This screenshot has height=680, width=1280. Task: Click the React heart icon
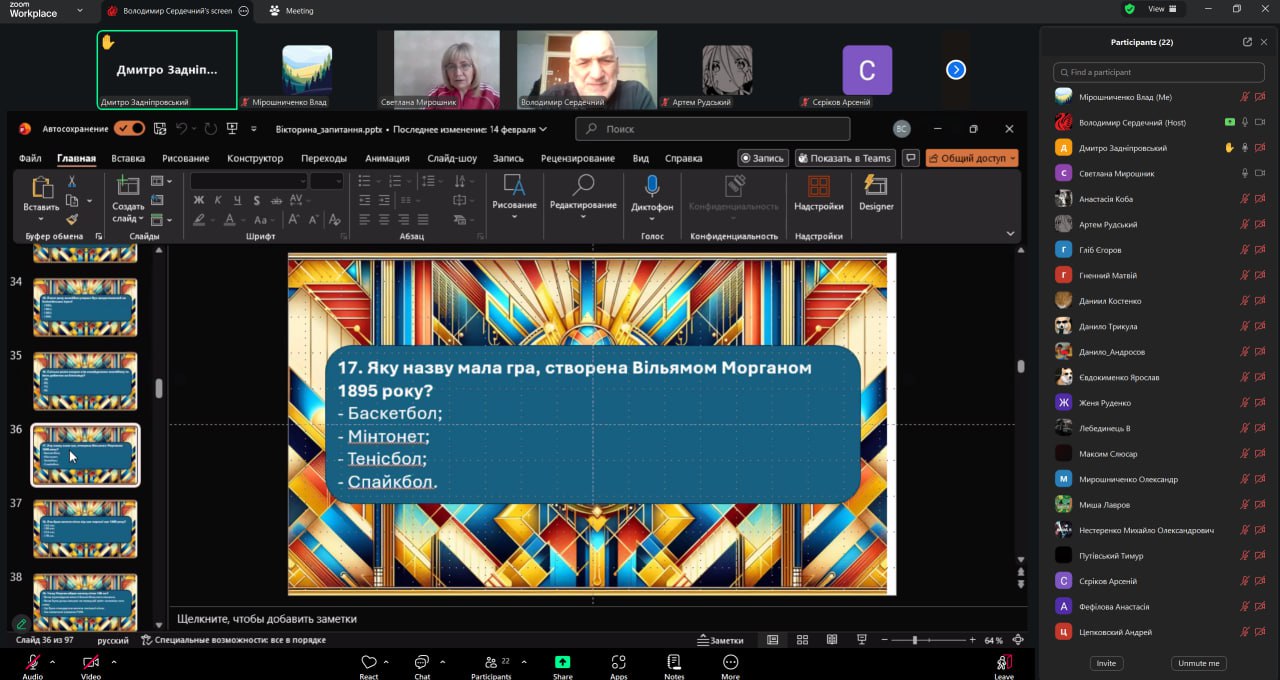[x=369, y=662]
